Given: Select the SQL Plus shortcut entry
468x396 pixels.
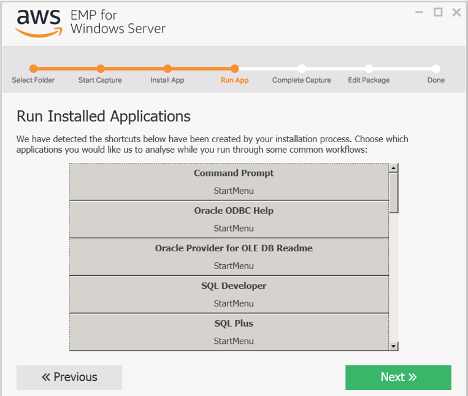Looking at the screenshot, I should pos(229,332).
